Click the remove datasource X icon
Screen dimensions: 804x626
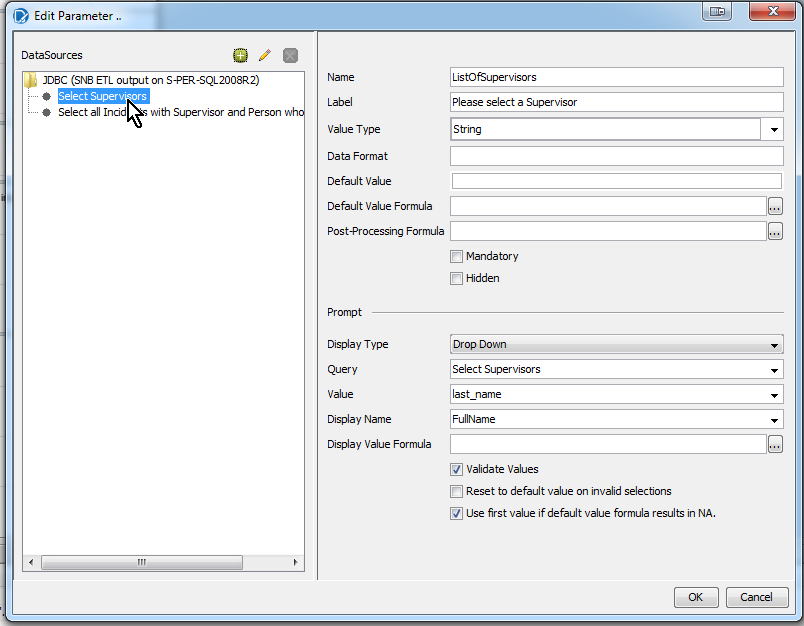click(x=289, y=55)
